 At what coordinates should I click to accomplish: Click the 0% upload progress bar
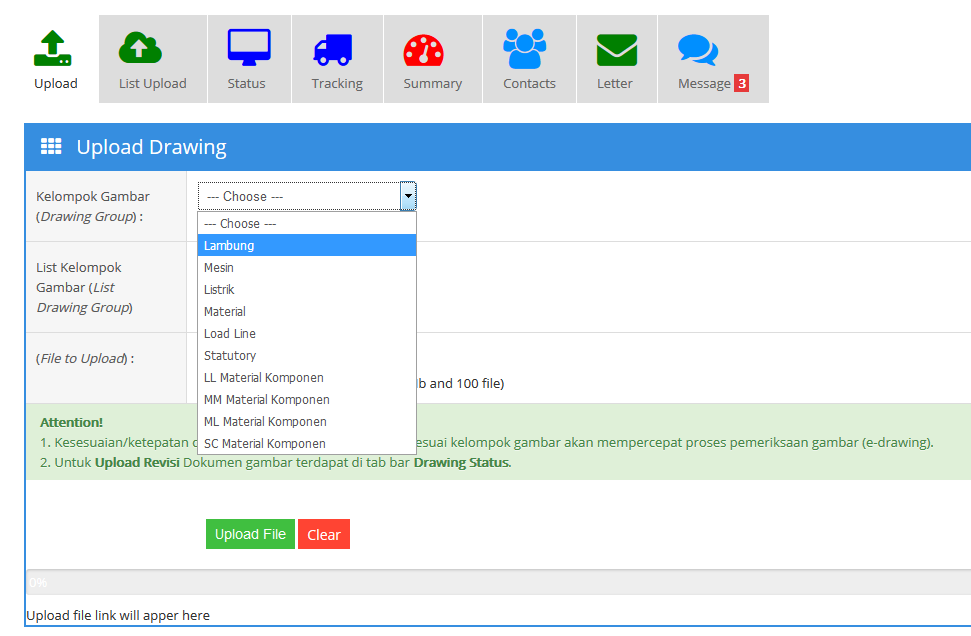(x=498, y=582)
